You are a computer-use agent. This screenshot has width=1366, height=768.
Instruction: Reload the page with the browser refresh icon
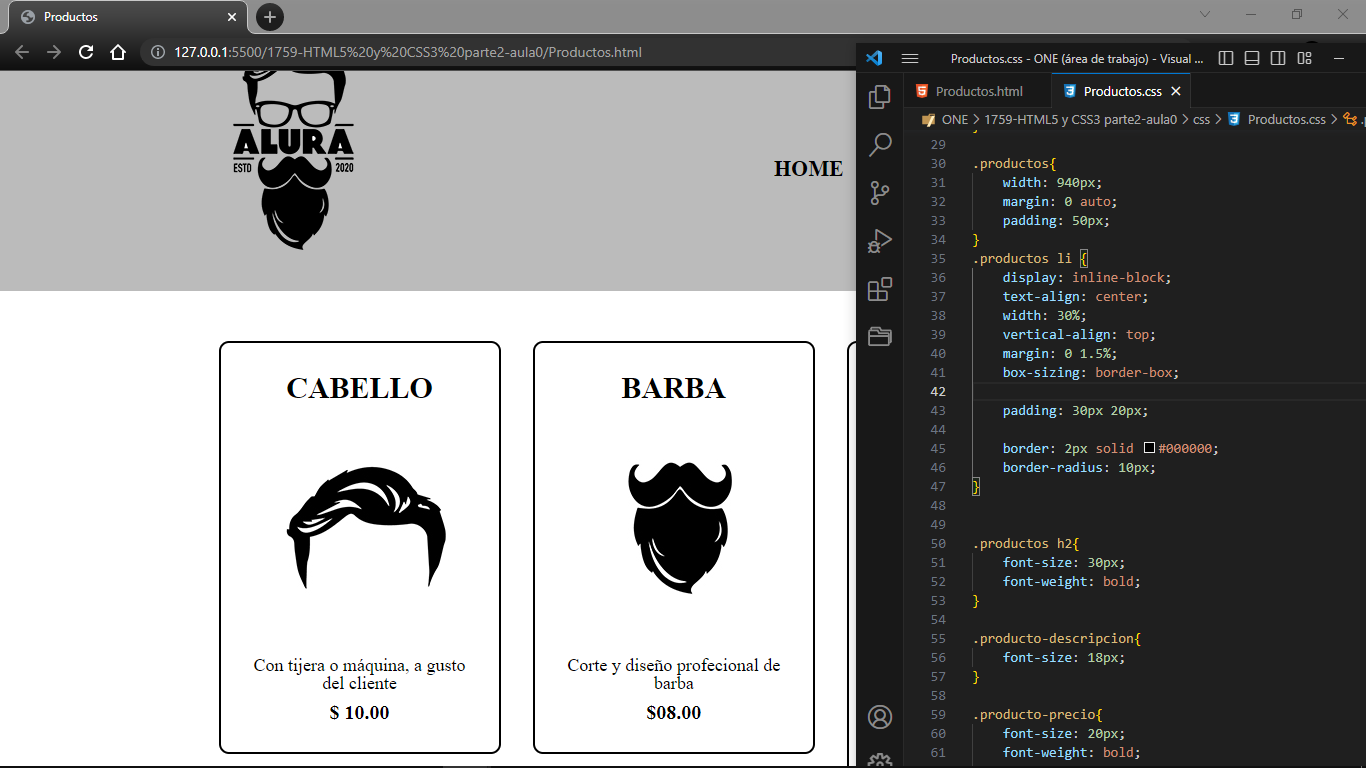coord(86,54)
